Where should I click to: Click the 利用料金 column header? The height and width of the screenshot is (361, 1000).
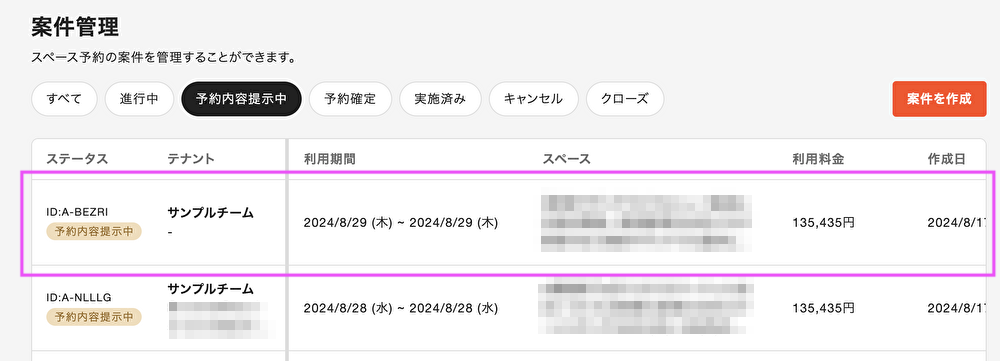(x=818, y=159)
